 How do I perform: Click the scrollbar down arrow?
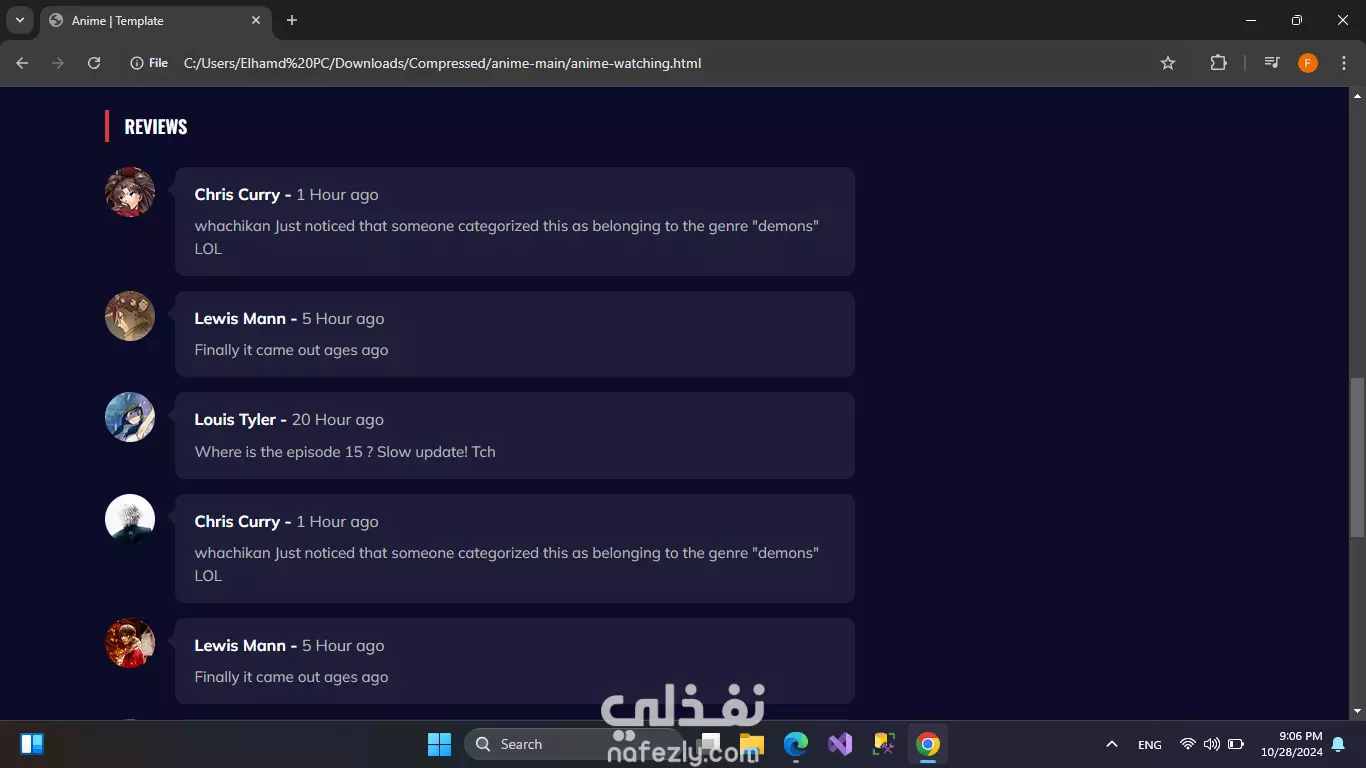1357,711
